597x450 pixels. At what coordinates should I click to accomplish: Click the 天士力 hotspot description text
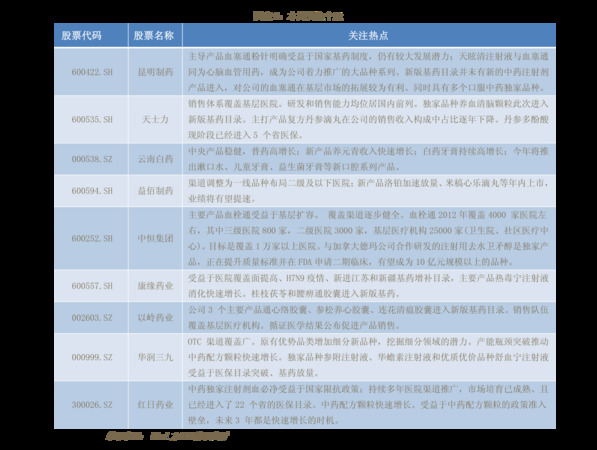368,119
